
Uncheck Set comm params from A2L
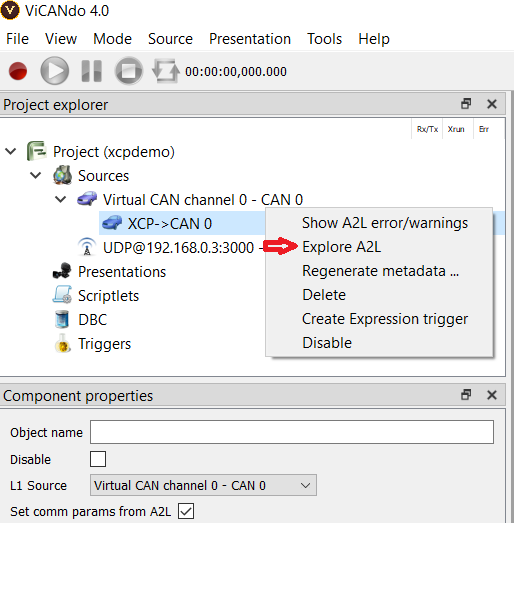click(x=186, y=511)
